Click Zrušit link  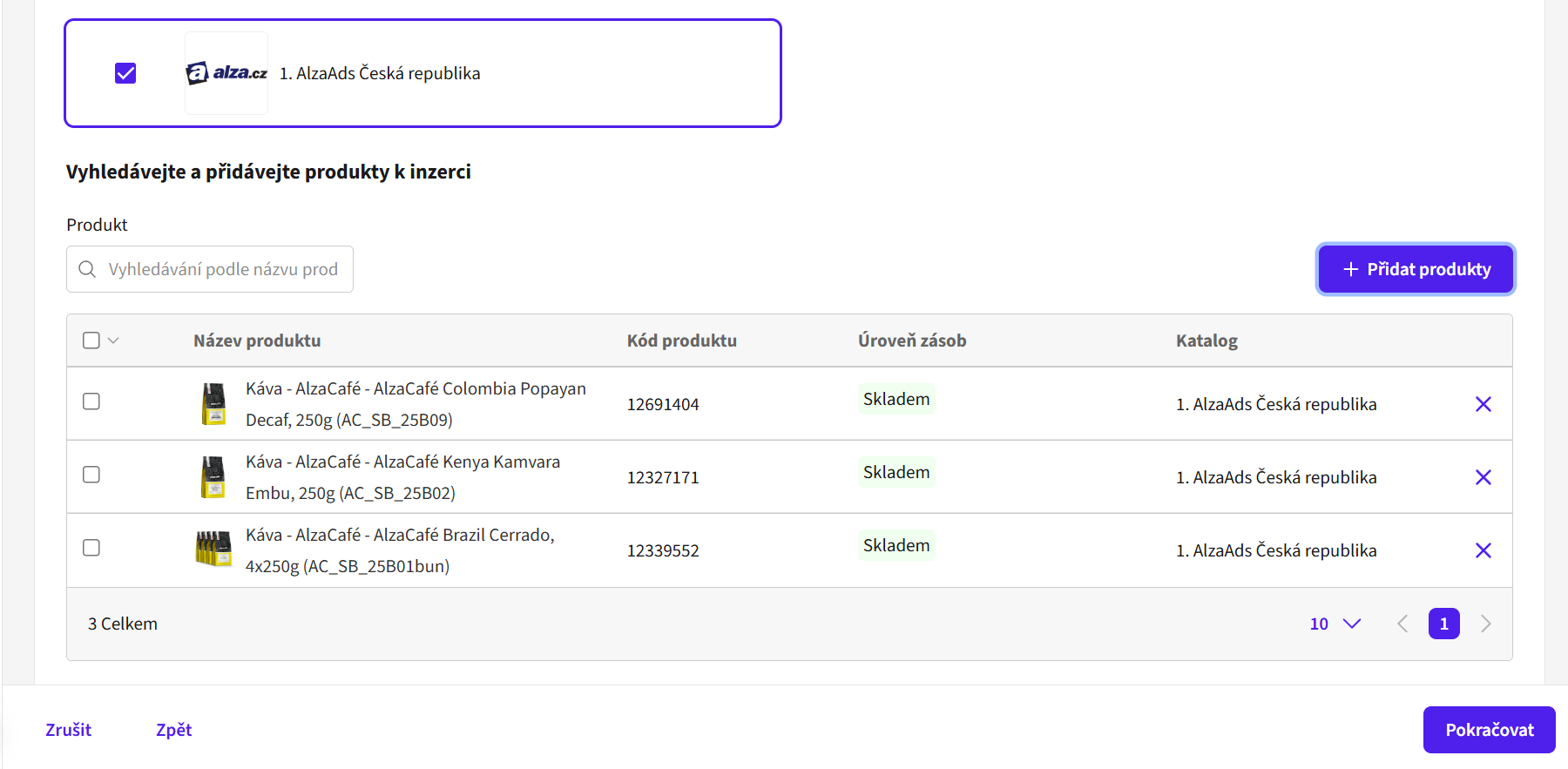point(69,730)
